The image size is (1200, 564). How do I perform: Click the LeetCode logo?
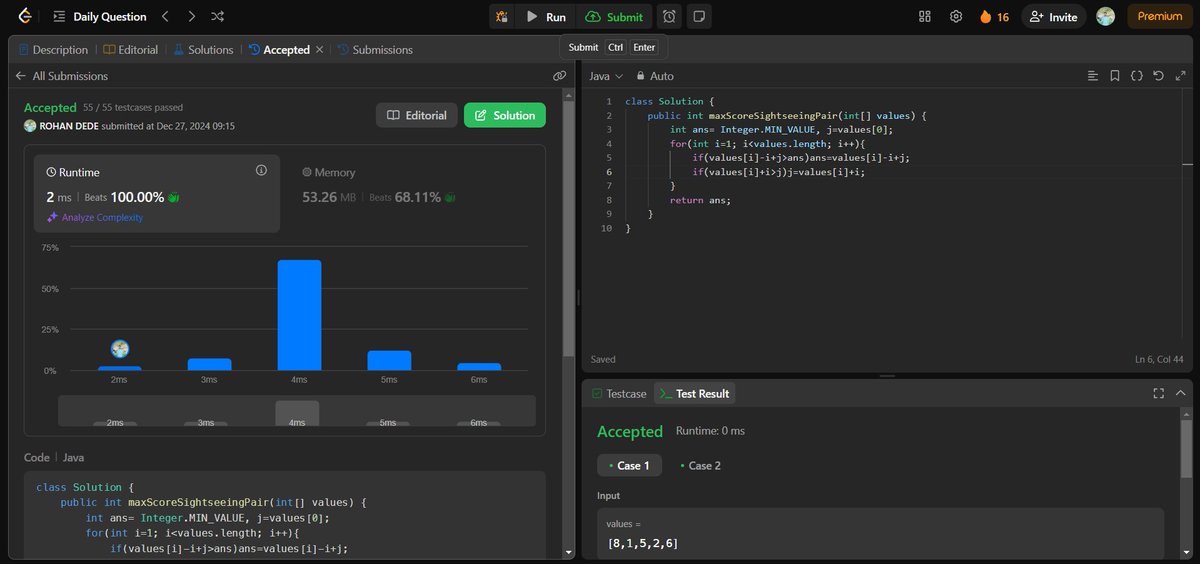click(x=23, y=16)
